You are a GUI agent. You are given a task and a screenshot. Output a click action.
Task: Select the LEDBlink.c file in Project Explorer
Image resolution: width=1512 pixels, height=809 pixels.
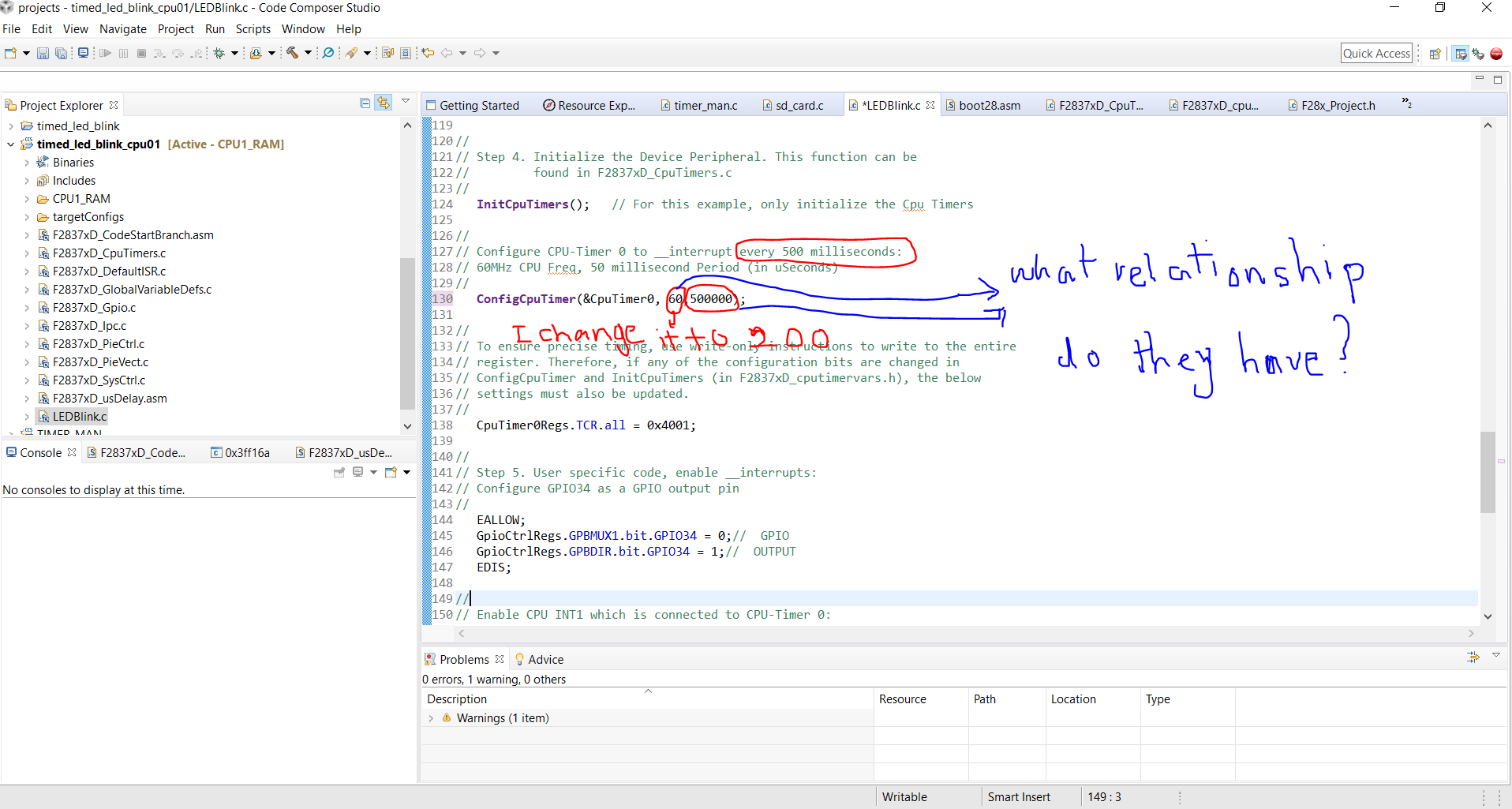tap(78, 416)
